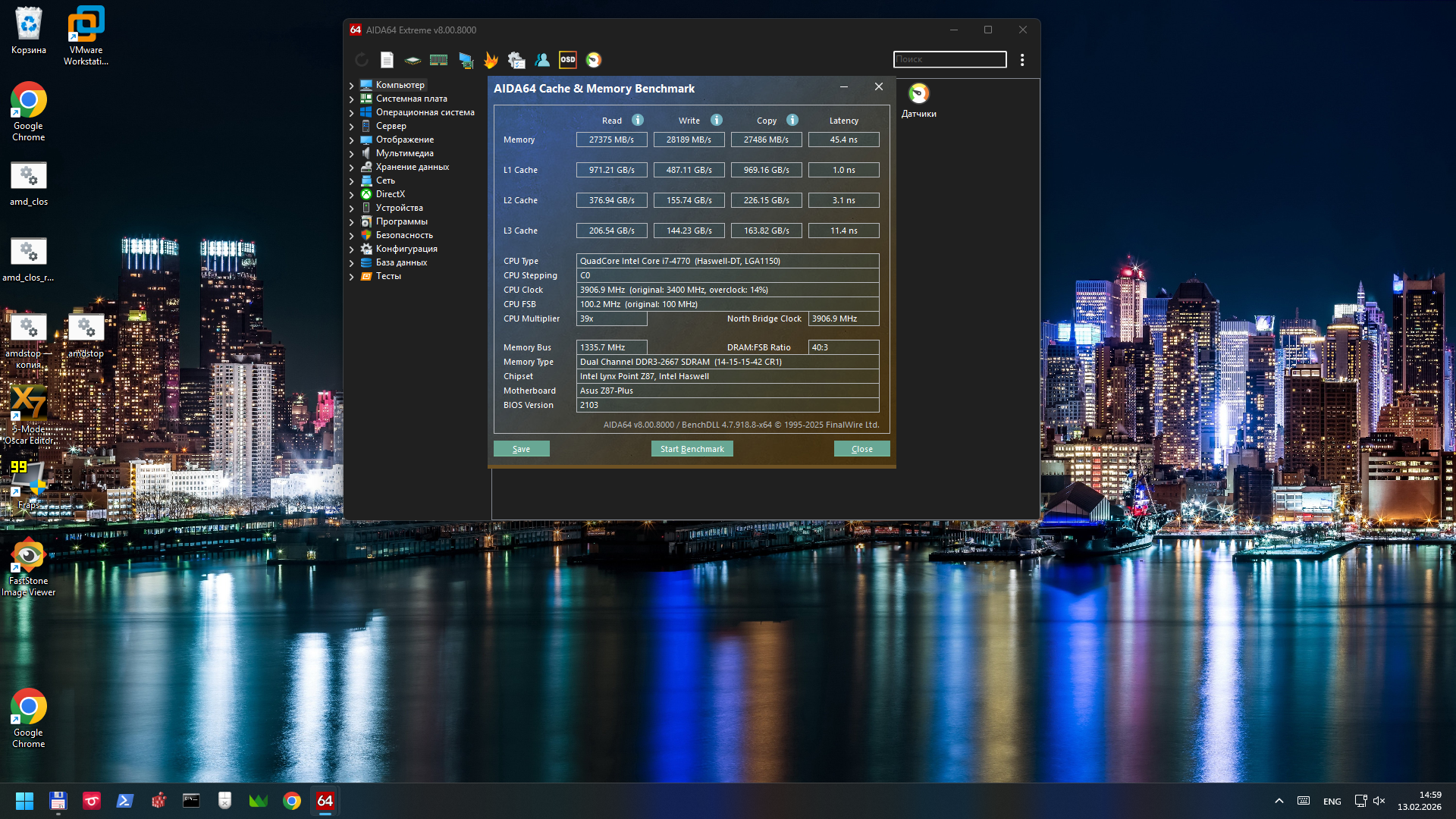Open the CPU chip tool icon
The image size is (1456, 819).
[413, 60]
